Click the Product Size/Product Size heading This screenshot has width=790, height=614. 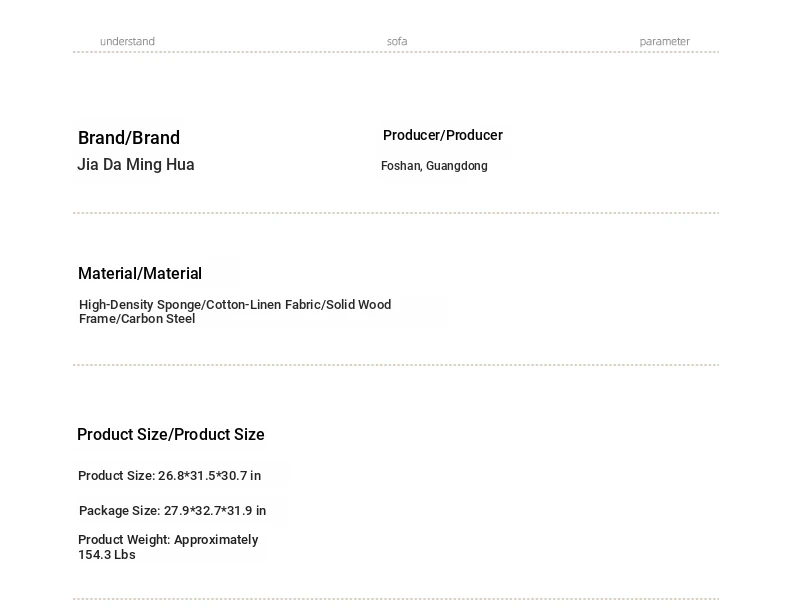171,434
